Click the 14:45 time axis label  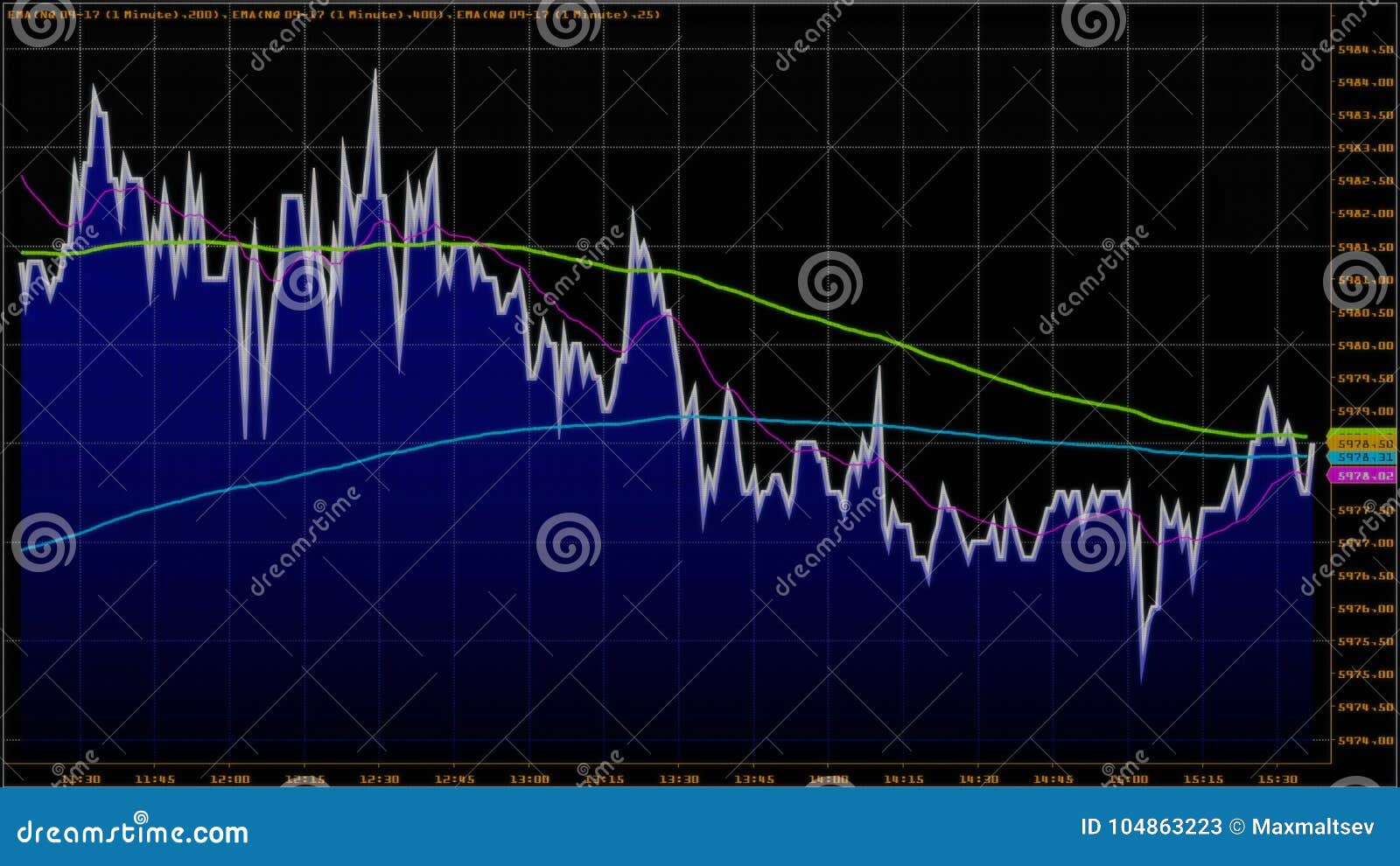1053,779
